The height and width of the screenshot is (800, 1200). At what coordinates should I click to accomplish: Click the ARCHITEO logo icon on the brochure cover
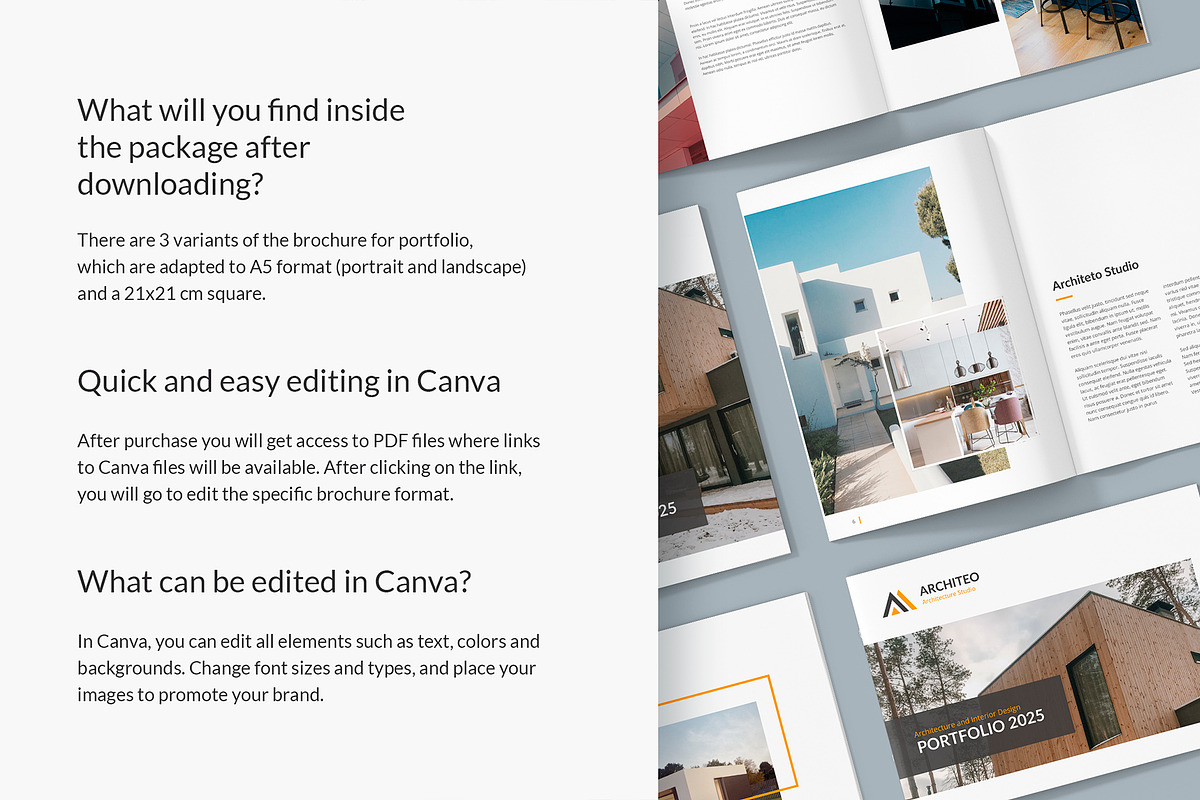tap(899, 604)
